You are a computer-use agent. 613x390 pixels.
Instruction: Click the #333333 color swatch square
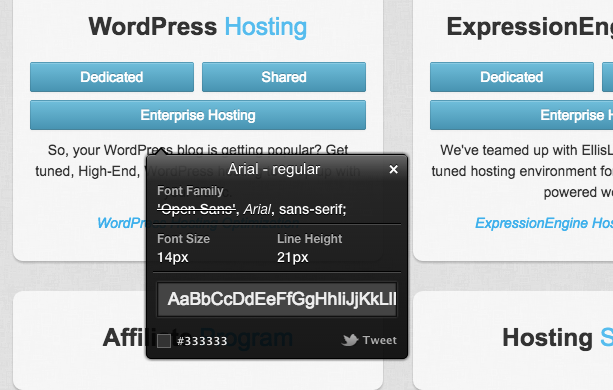tap(164, 341)
